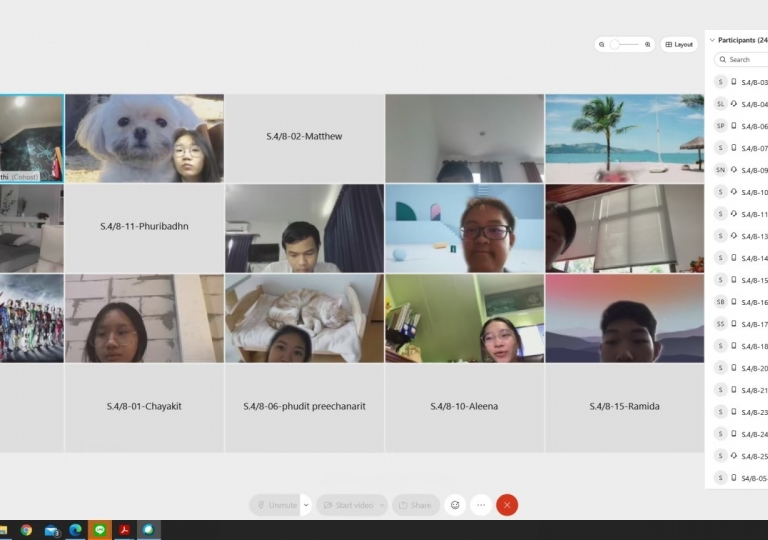Toggle Unmute microphone
Viewport: 768px width, 540px height.
tap(277, 505)
